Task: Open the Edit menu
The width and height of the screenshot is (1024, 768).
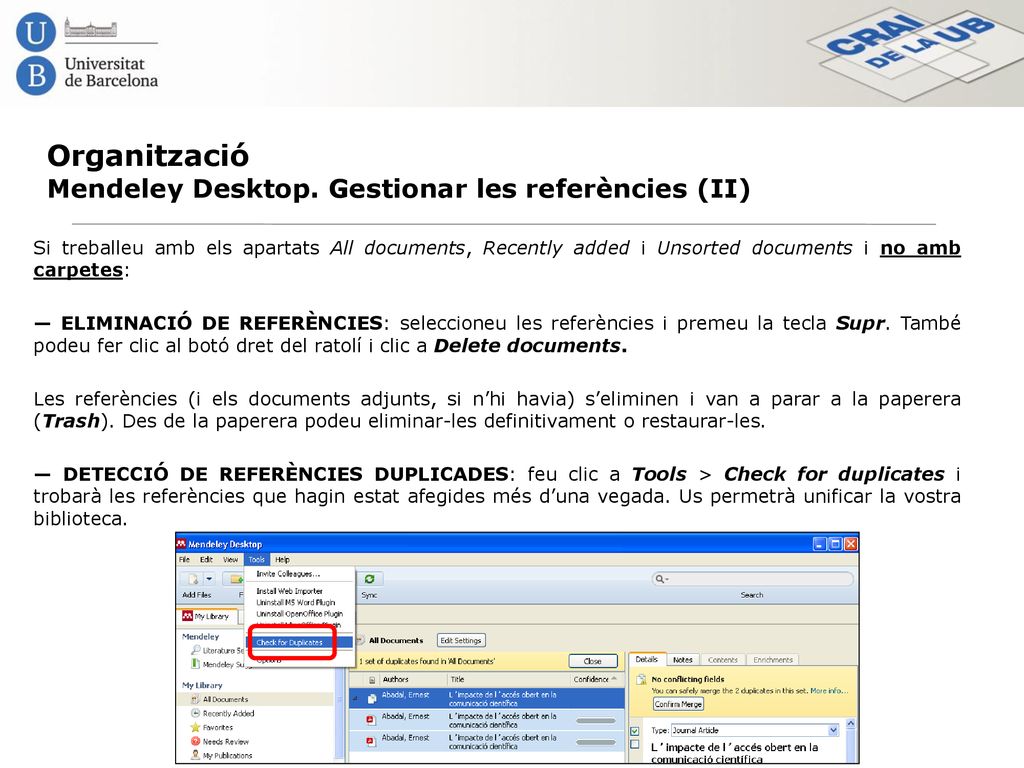Action: click(206, 560)
